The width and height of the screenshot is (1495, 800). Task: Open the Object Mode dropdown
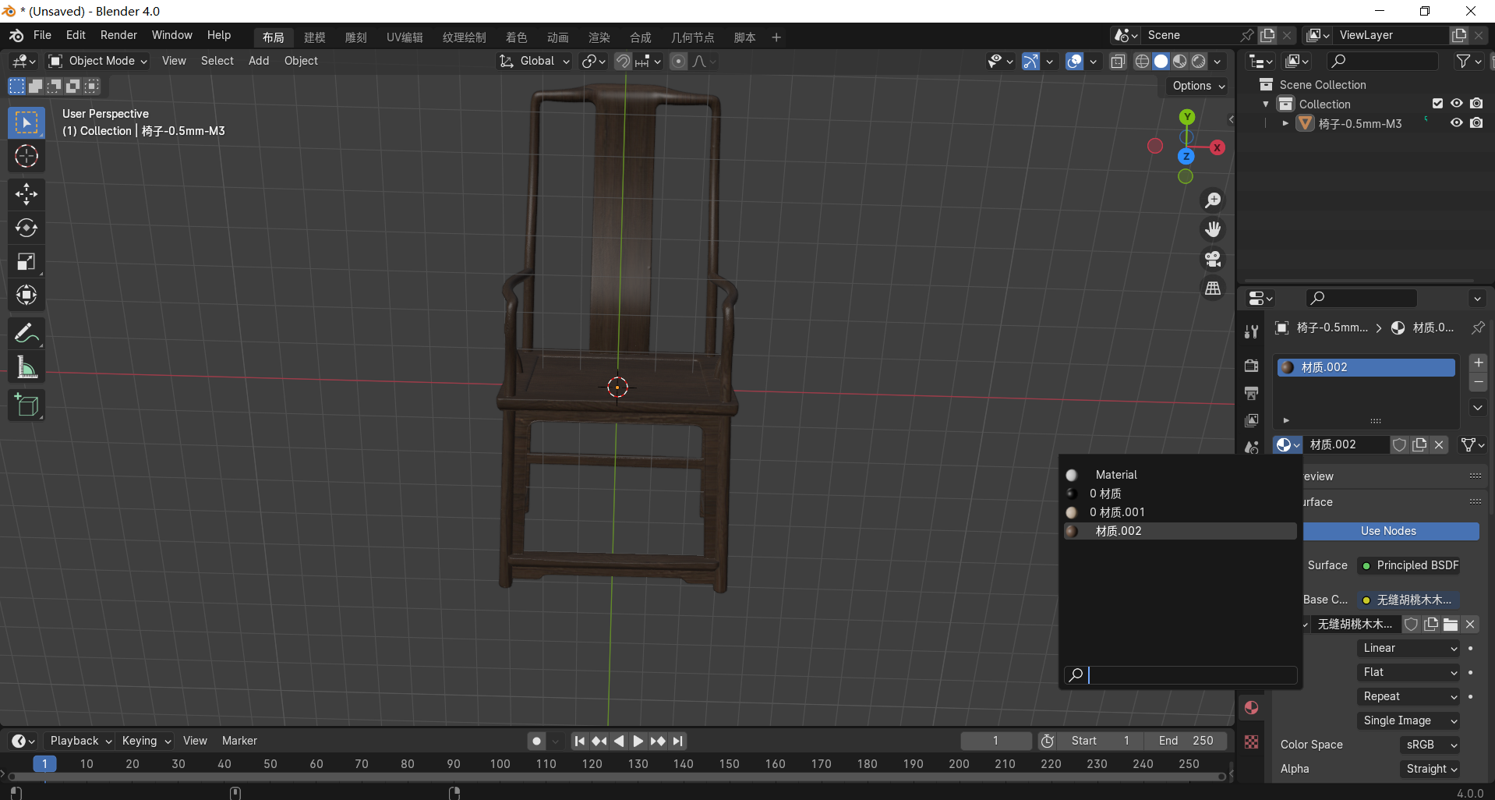(98, 61)
